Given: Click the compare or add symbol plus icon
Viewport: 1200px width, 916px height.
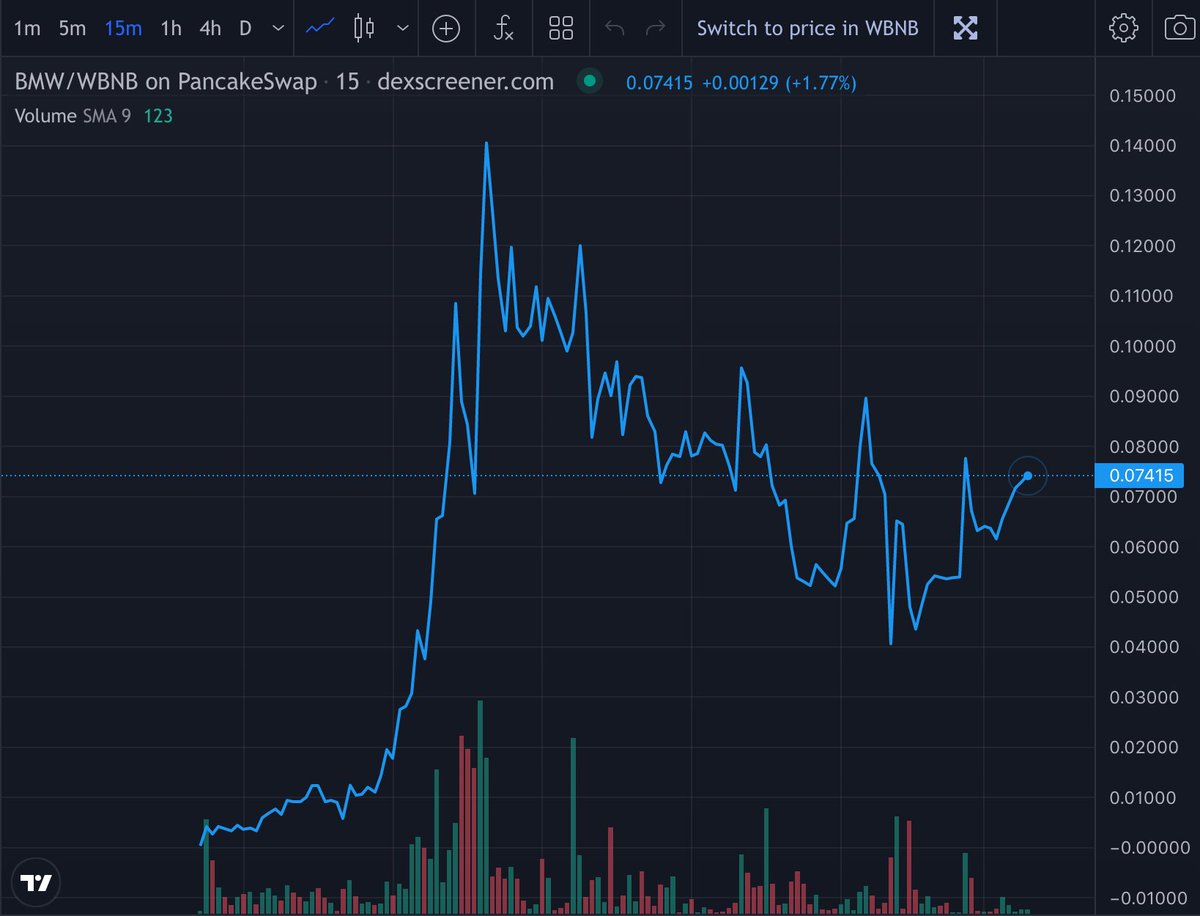Looking at the screenshot, I should pos(446,28).
